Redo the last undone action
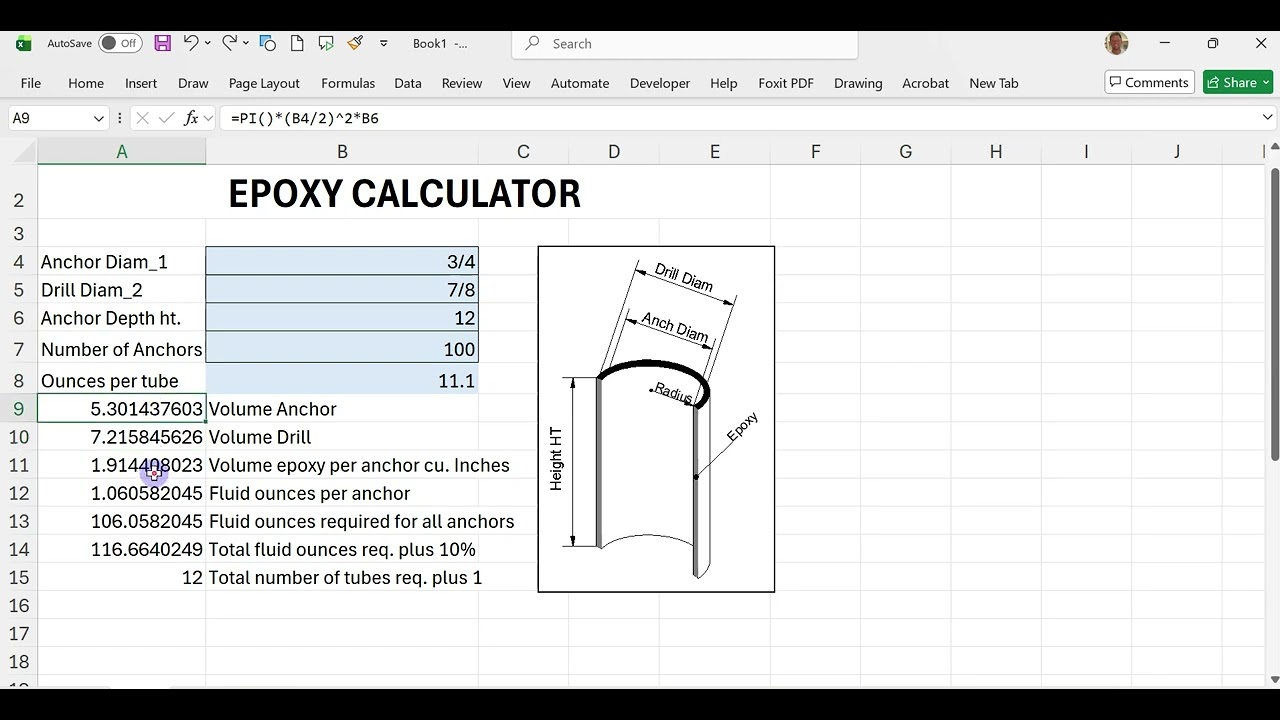 point(229,43)
